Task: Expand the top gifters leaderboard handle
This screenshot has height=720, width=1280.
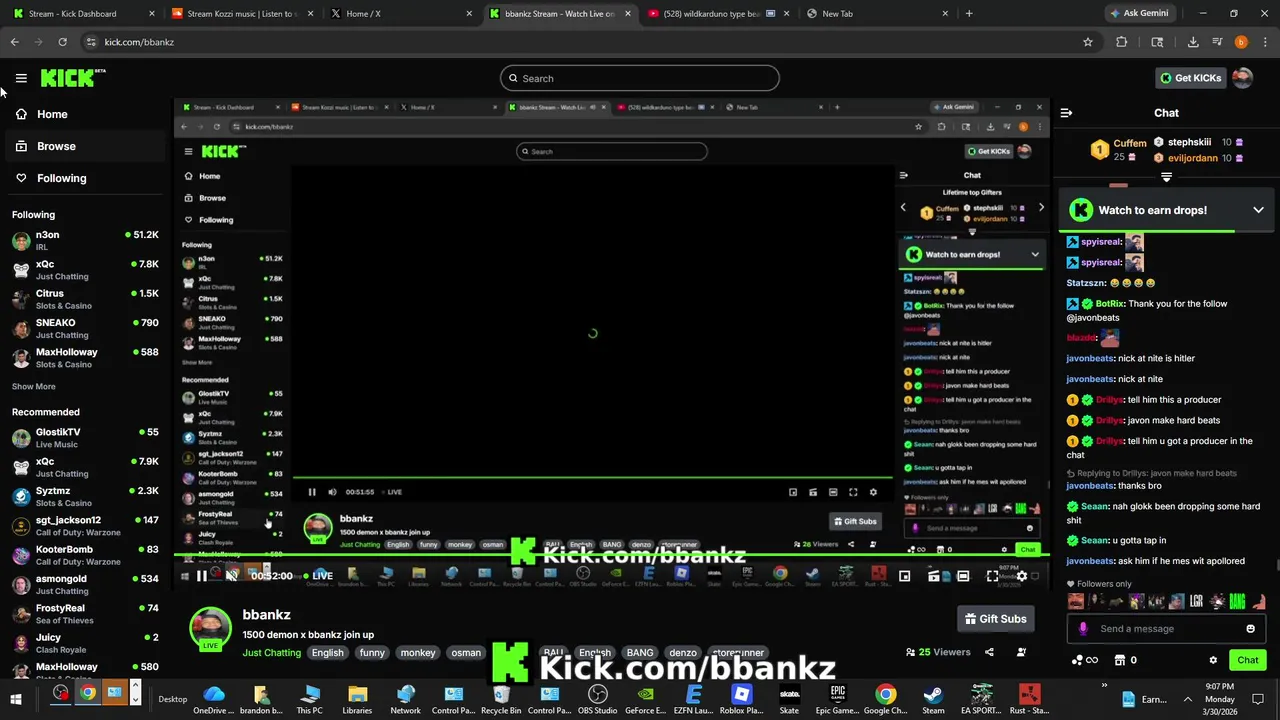Action: 1166,177
